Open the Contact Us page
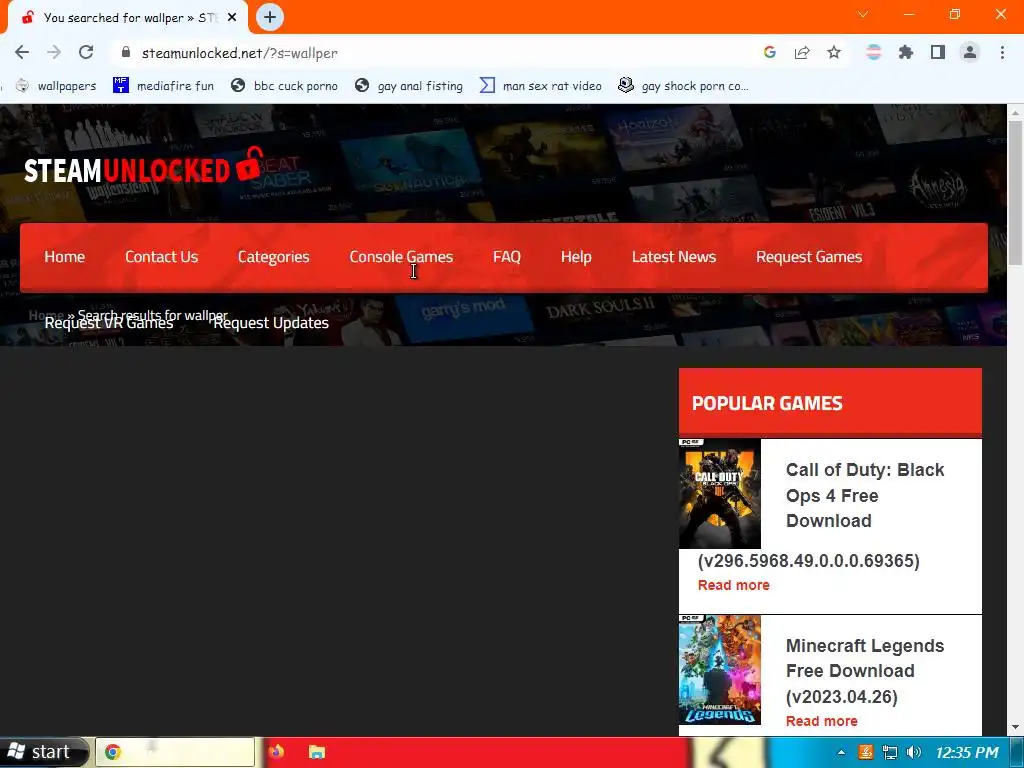Viewport: 1024px width, 768px height. click(x=161, y=257)
